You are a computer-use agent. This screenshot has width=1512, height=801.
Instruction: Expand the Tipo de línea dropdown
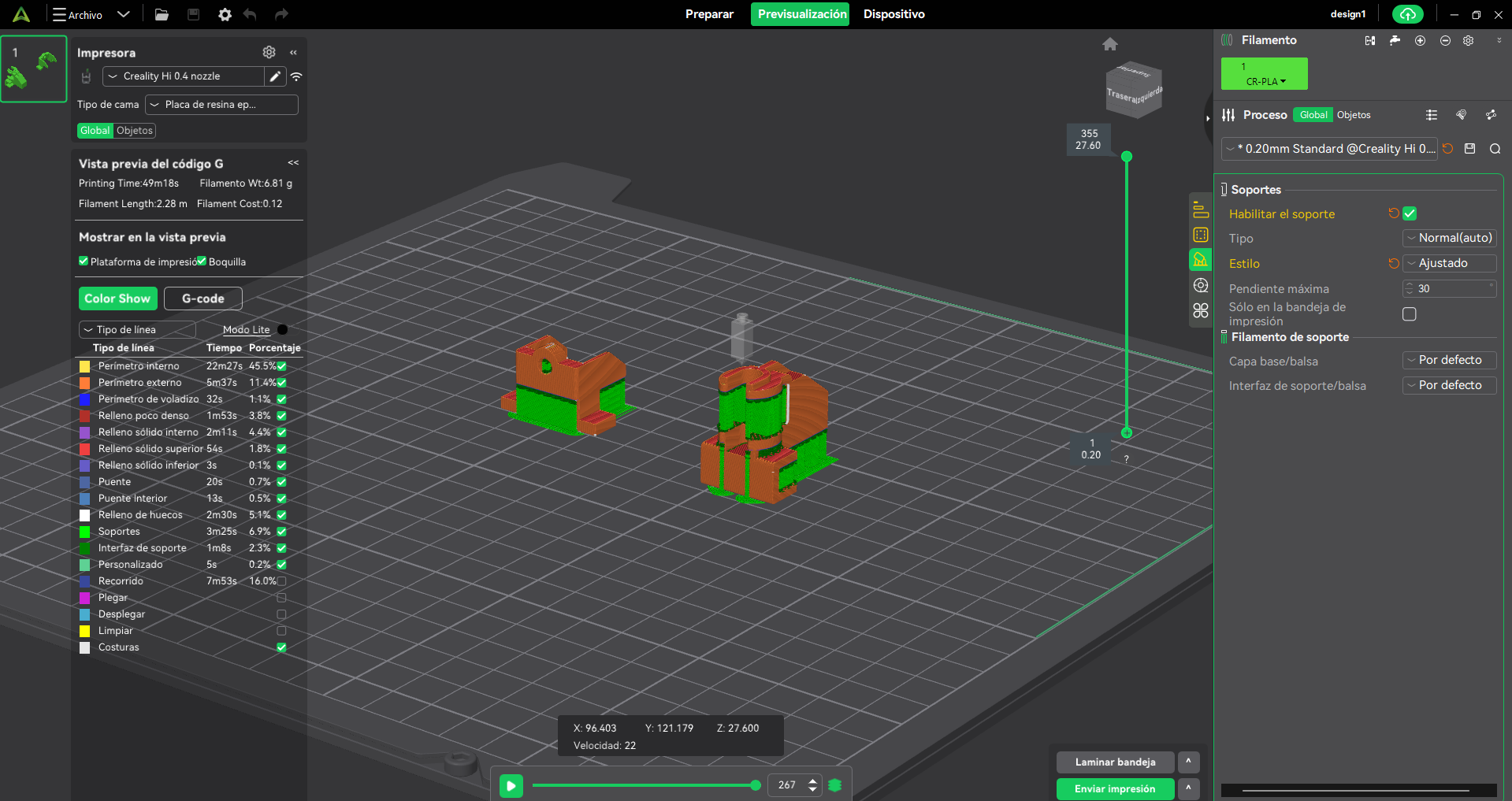click(x=137, y=330)
